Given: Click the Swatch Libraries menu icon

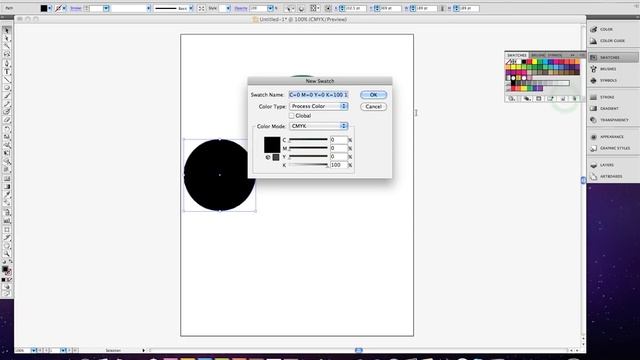Looking at the screenshot, I should pyautogui.click(x=512, y=98).
